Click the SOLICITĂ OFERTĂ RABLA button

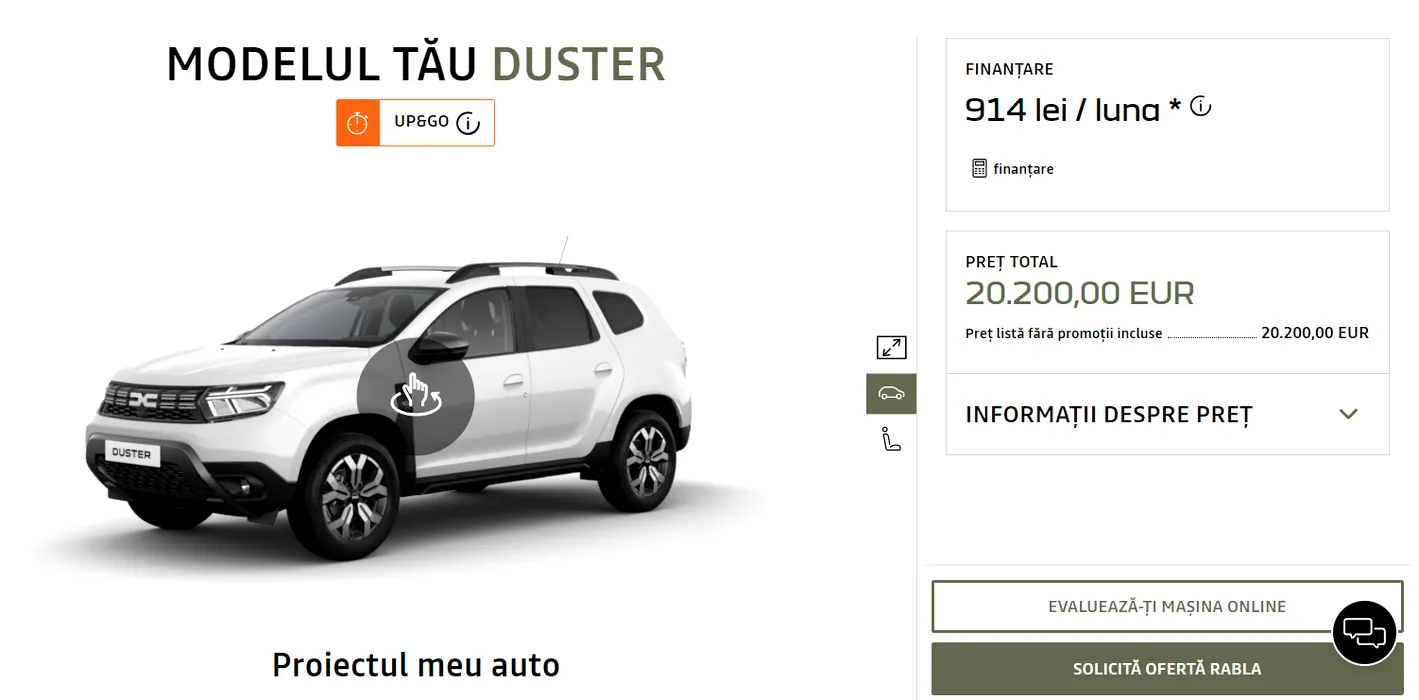pyautogui.click(x=1167, y=669)
